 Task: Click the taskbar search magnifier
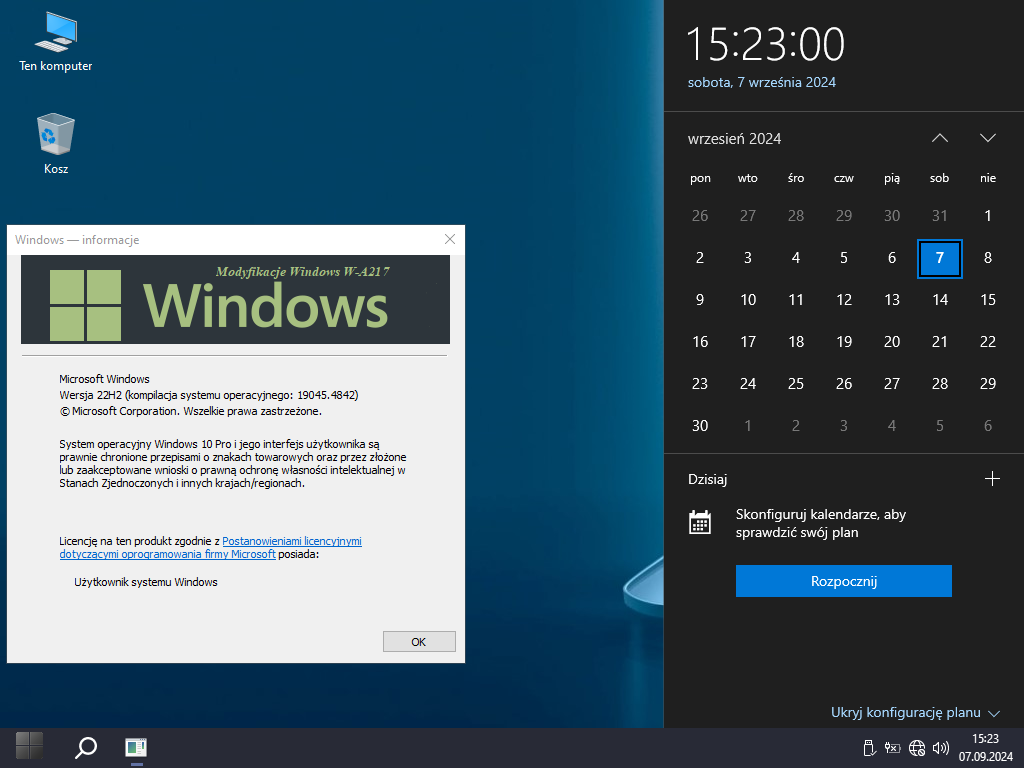click(86, 747)
